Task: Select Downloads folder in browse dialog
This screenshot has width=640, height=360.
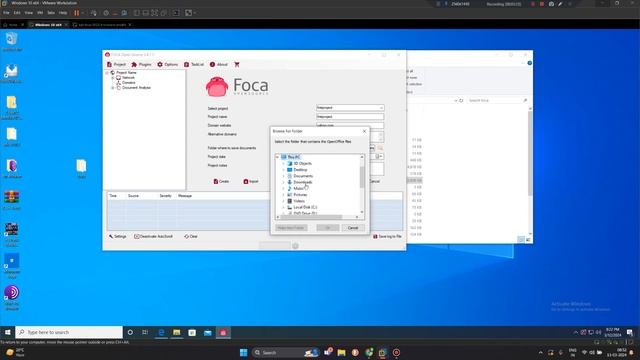Action: click(x=302, y=182)
